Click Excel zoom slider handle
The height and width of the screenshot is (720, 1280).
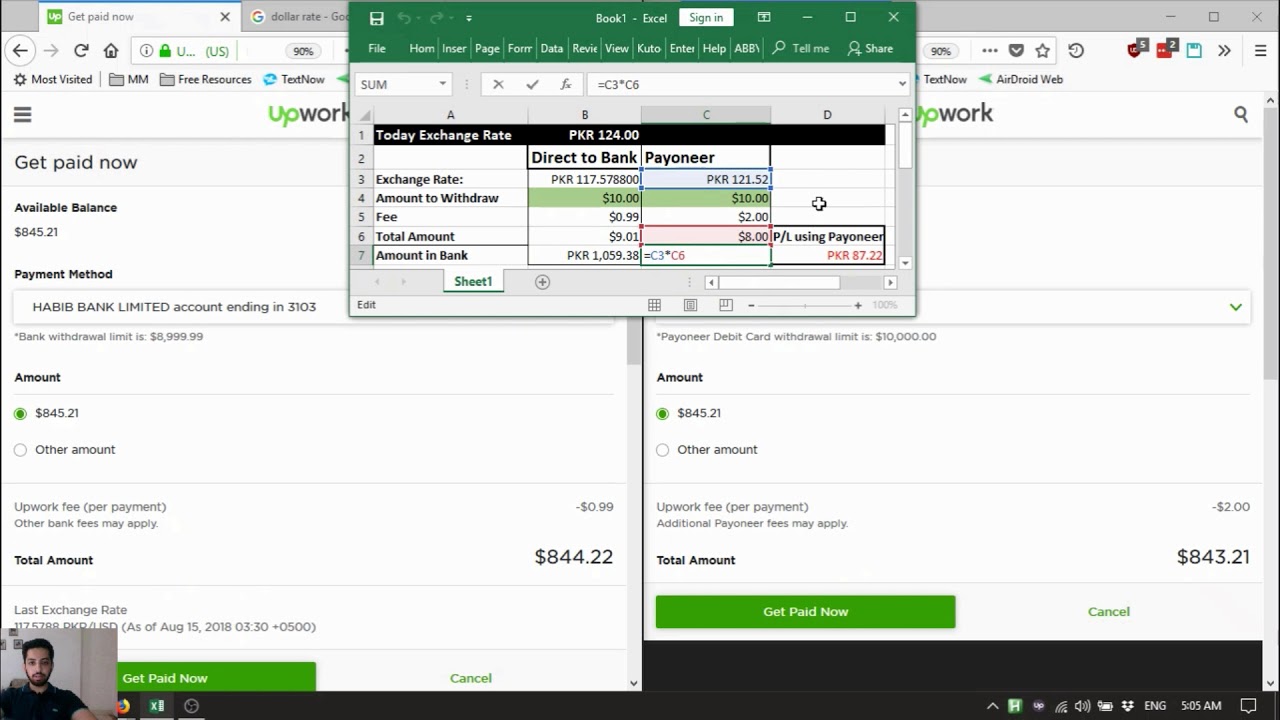pos(804,305)
